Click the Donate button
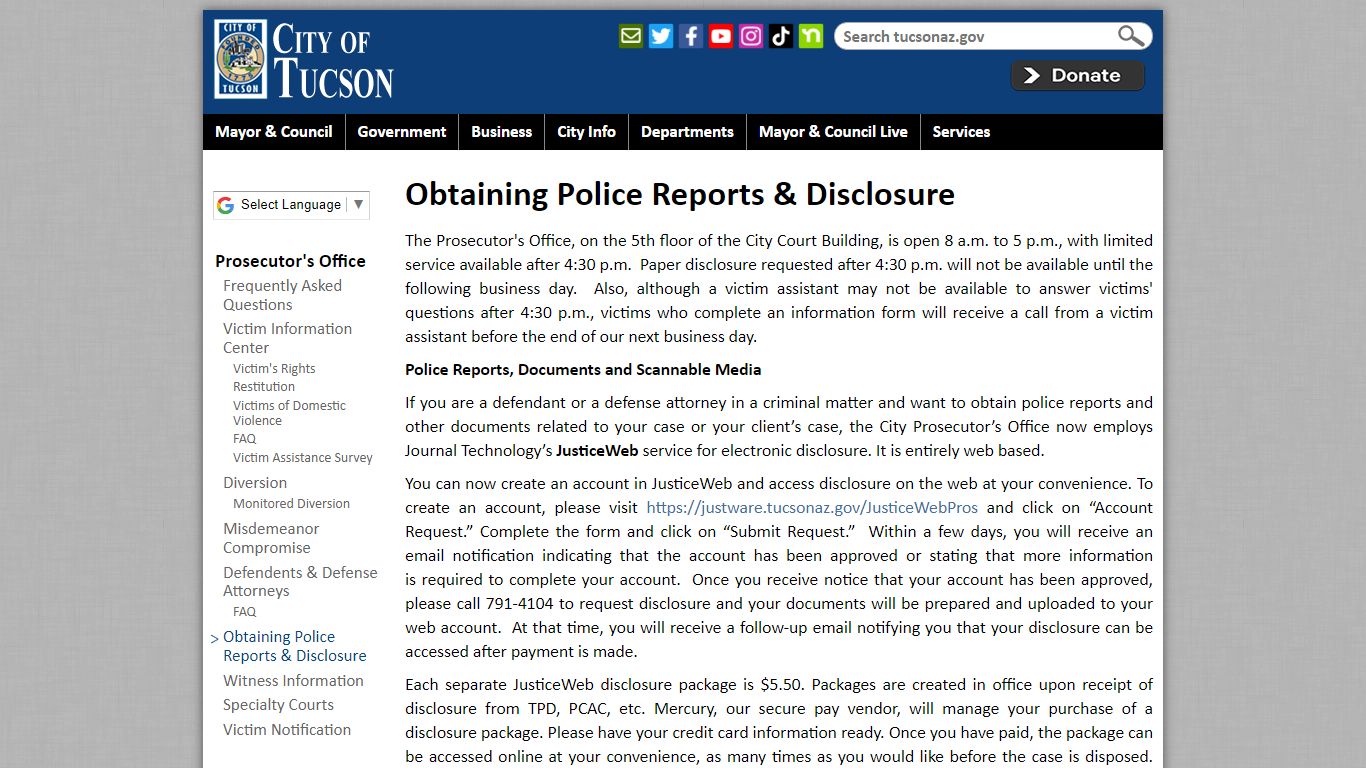Screen dimensions: 1366x768 pos(1078,75)
